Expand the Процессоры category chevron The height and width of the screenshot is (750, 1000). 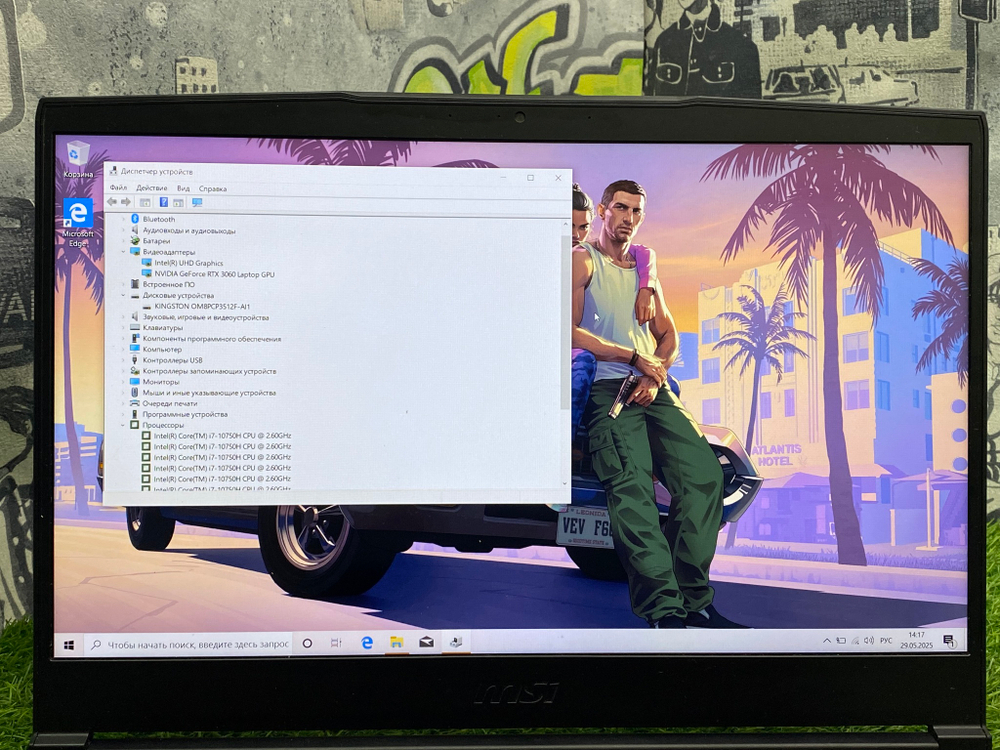click(122, 423)
